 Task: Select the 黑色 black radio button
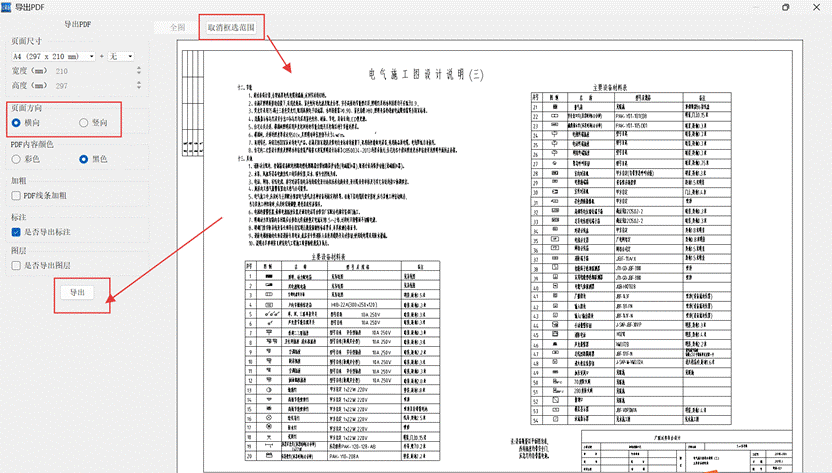click(x=84, y=159)
